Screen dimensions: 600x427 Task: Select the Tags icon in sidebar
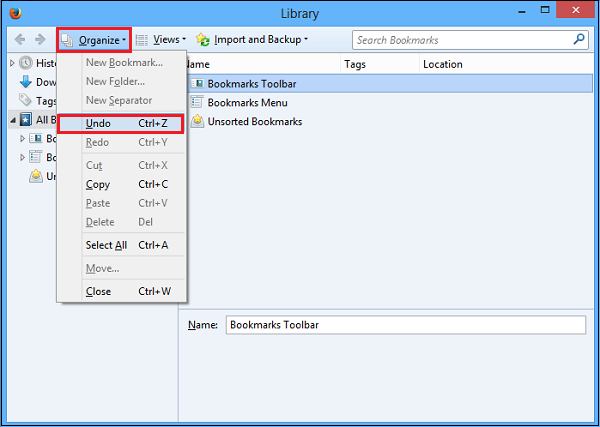[26, 100]
